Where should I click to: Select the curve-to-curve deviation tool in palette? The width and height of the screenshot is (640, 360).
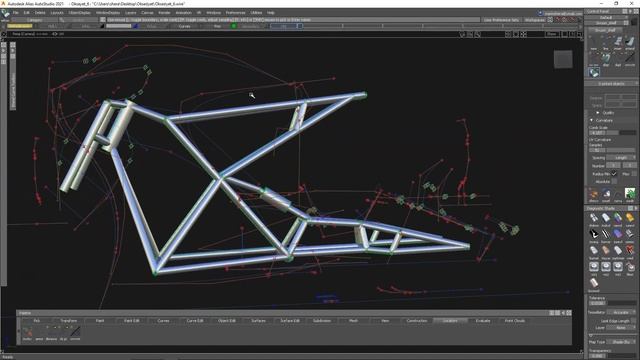pyautogui.click(x=75, y=333)
